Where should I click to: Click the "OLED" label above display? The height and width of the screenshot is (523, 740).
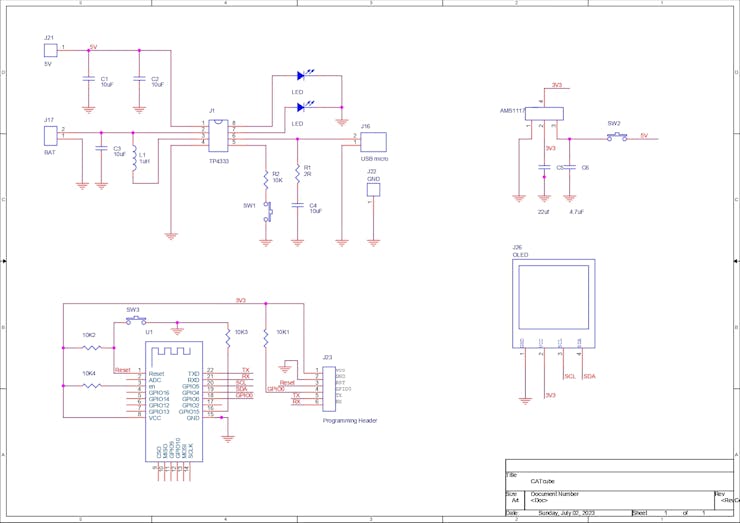click(521, 255)
